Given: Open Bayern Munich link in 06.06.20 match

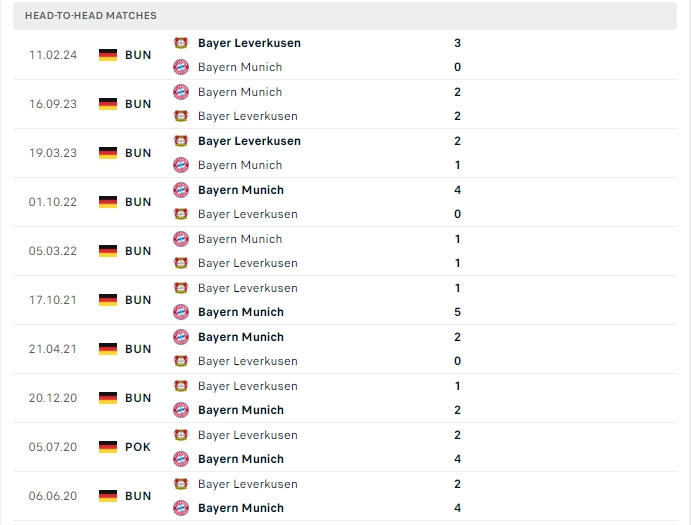Looking at the screenshot, I should click(241, 508).
